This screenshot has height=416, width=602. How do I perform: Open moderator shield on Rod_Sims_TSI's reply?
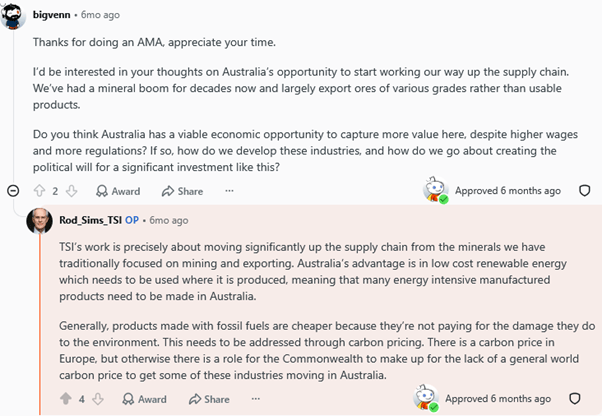[x=574, y=399]
